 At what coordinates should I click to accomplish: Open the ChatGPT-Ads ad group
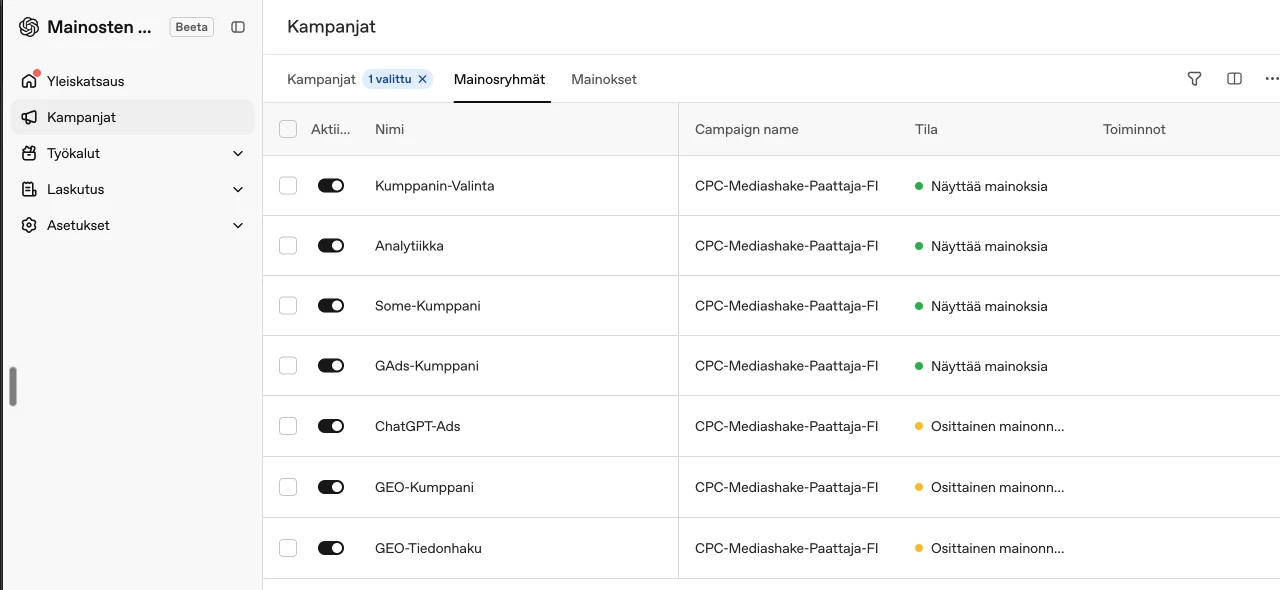click(417, 426)
